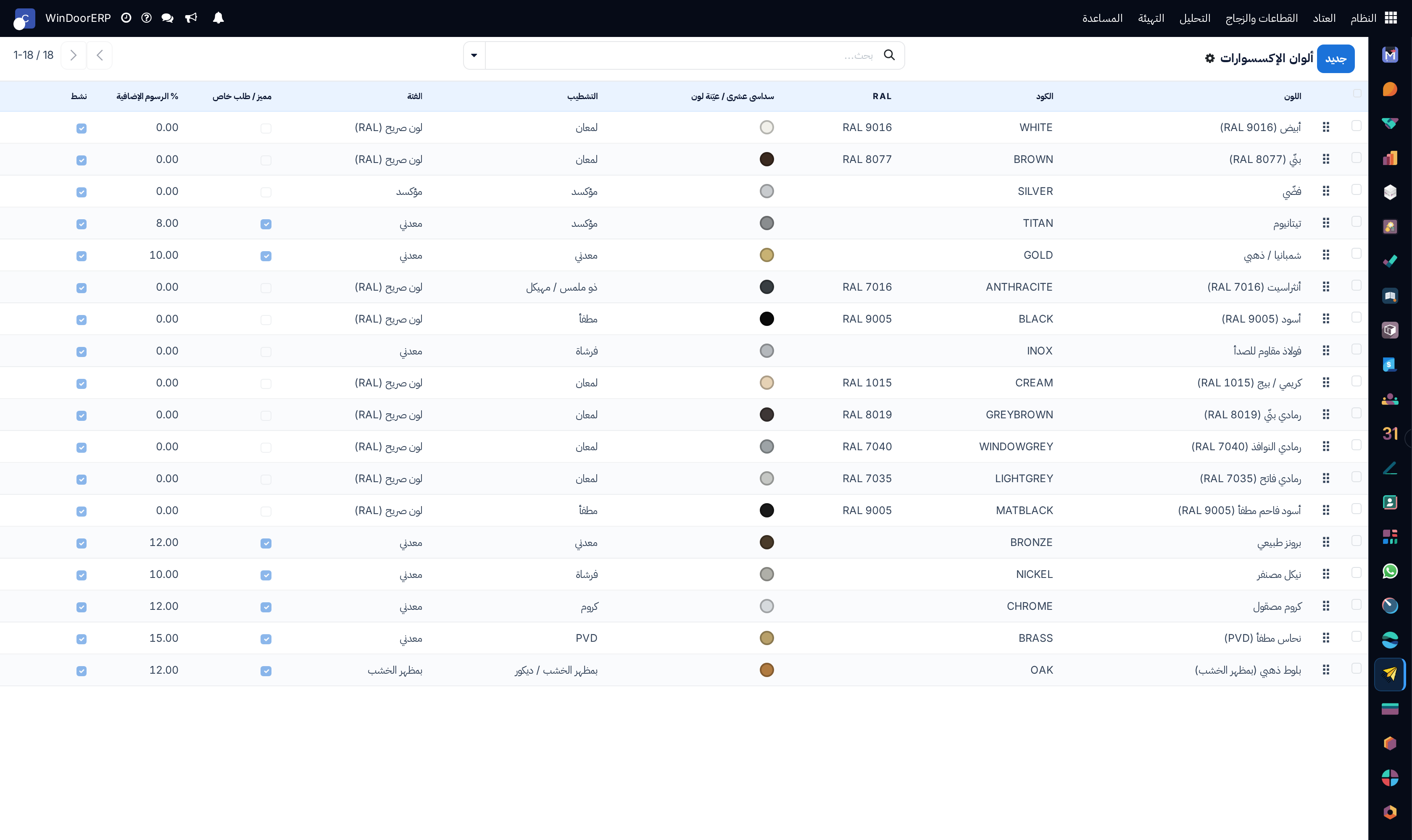
Task: Toggle the special-order checkbox for CHROME
Action: tap(266, 607)
